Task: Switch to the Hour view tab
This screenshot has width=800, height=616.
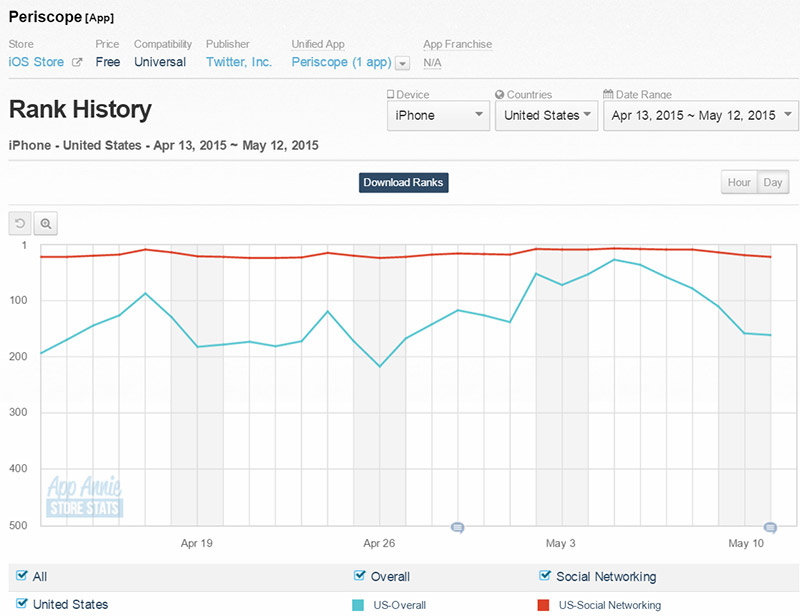Action: tap(739, 182)
